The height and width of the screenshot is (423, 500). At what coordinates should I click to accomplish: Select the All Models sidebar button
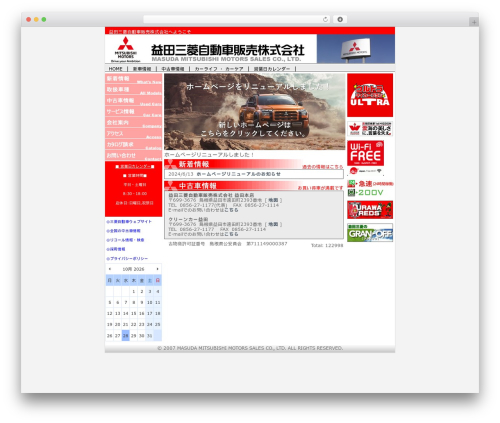pos(134,90)
